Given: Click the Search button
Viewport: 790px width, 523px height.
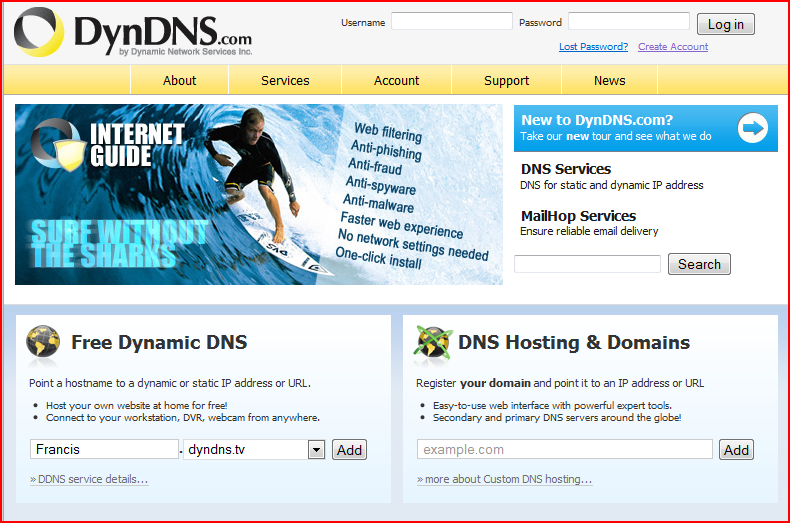Looking at the screenshot, I should (699, 264).
